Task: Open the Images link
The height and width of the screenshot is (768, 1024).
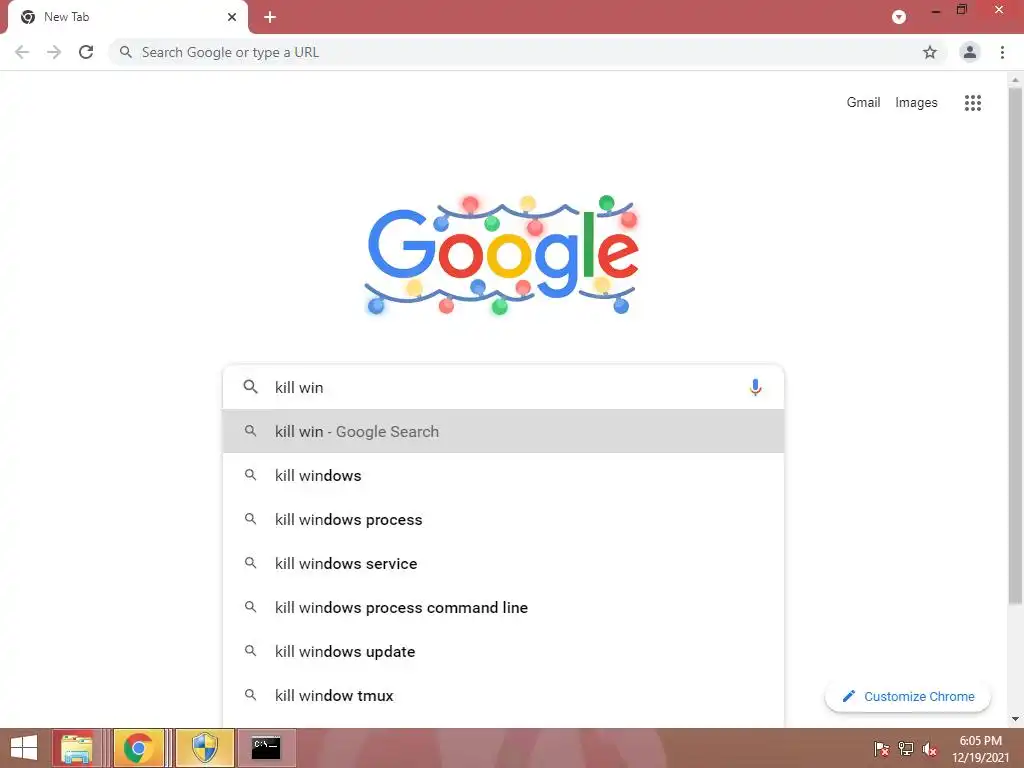Action: [x=916, y=103]
